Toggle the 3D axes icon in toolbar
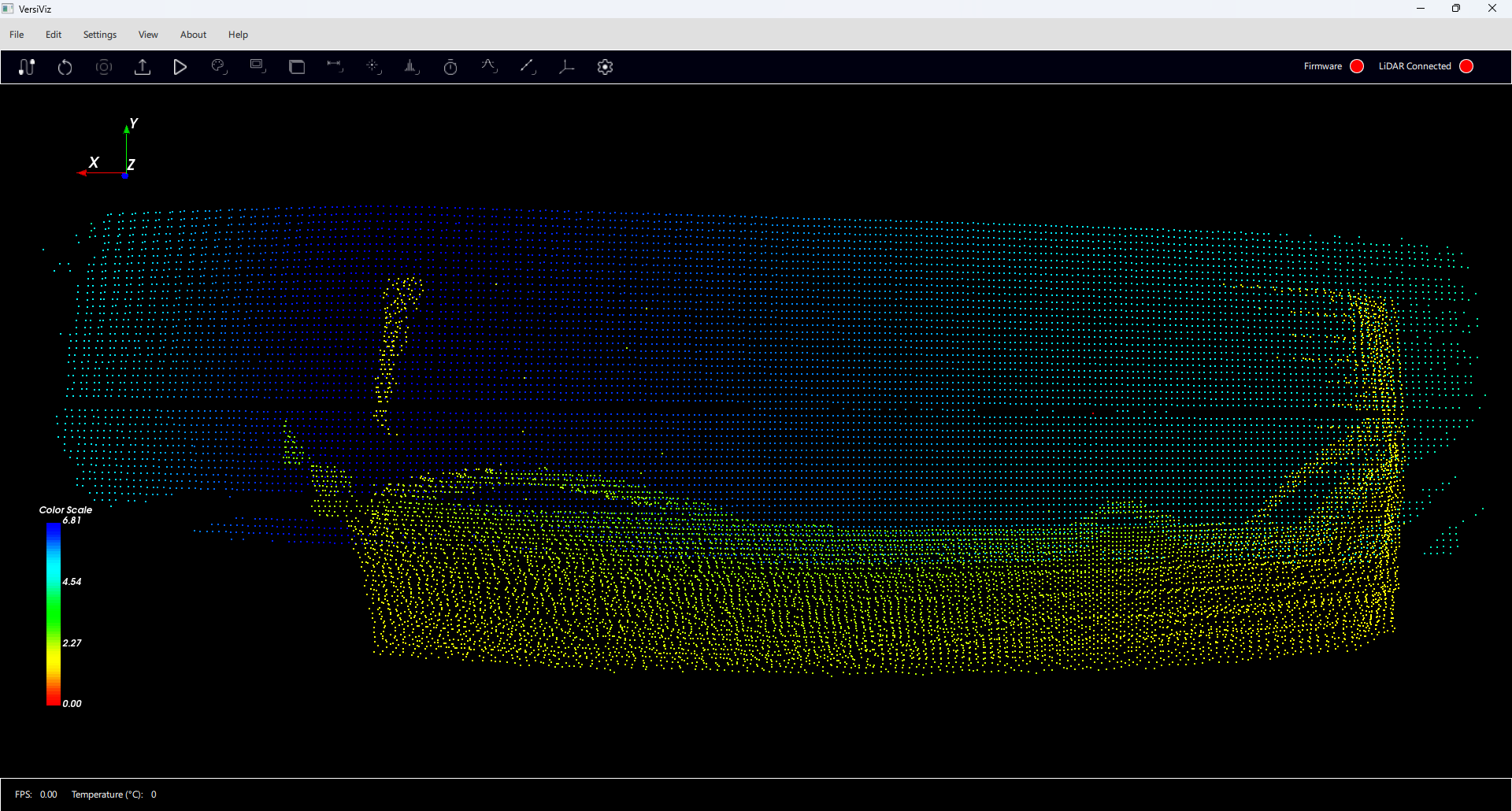 click(566, 67)
